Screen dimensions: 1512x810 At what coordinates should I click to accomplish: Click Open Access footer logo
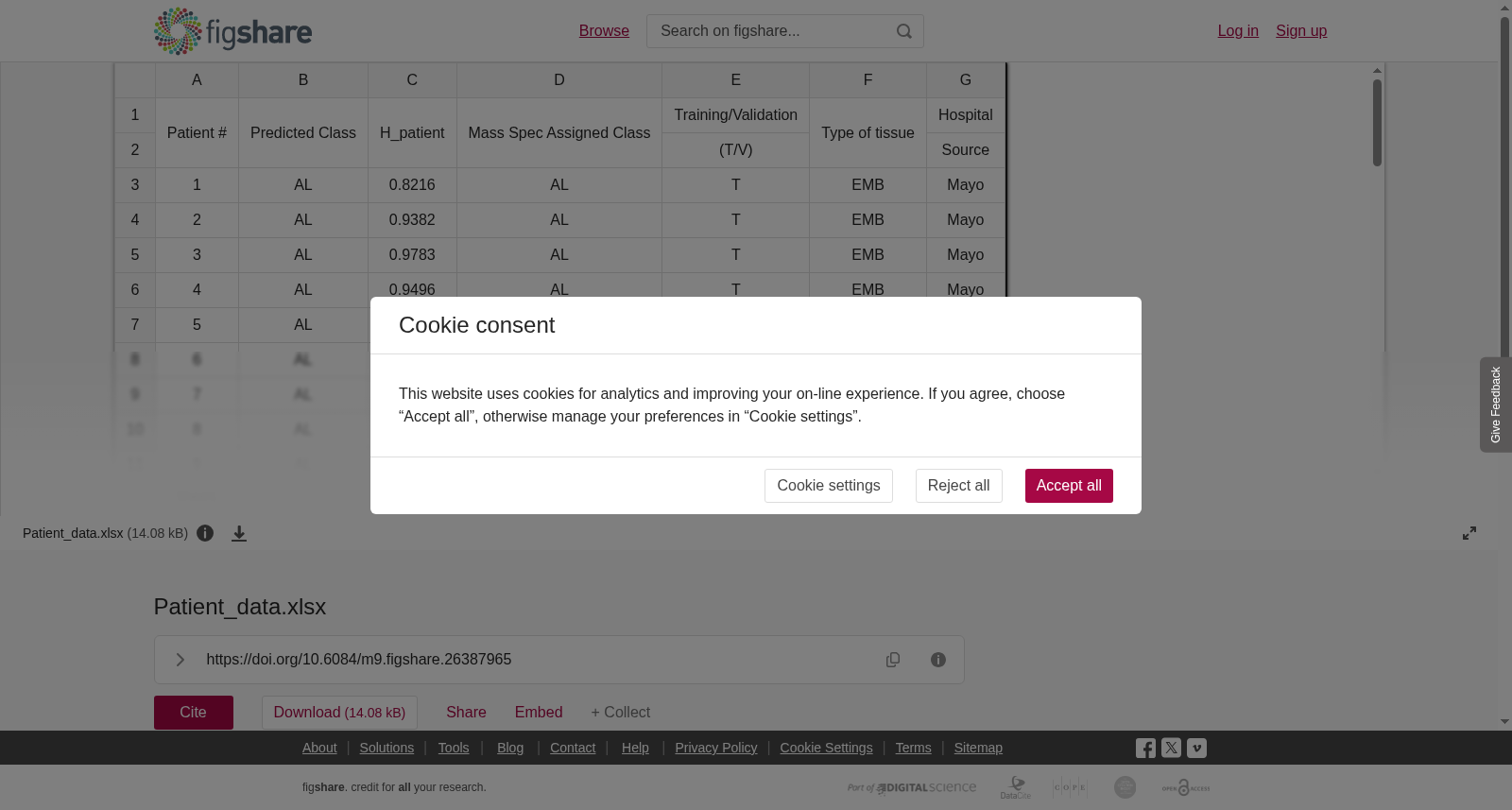pos(1186,787)
